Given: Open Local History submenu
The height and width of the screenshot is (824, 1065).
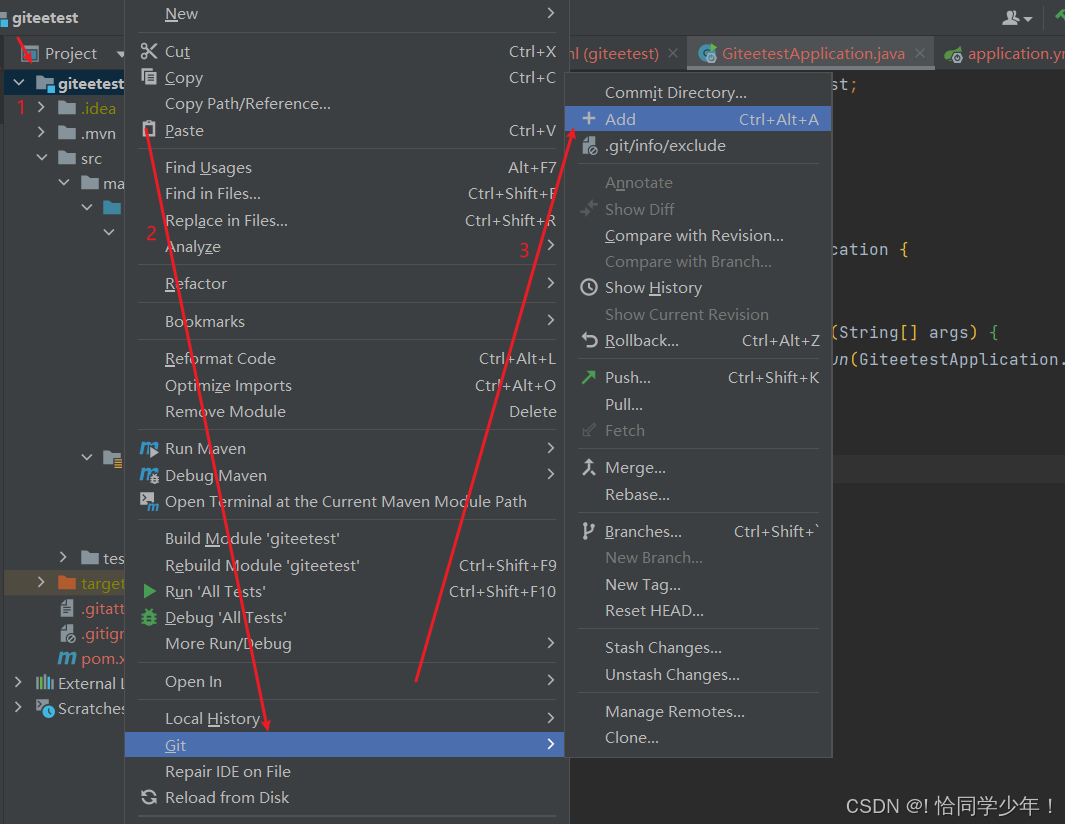Looking at the screenshot, I should click(x=346, y=718).
